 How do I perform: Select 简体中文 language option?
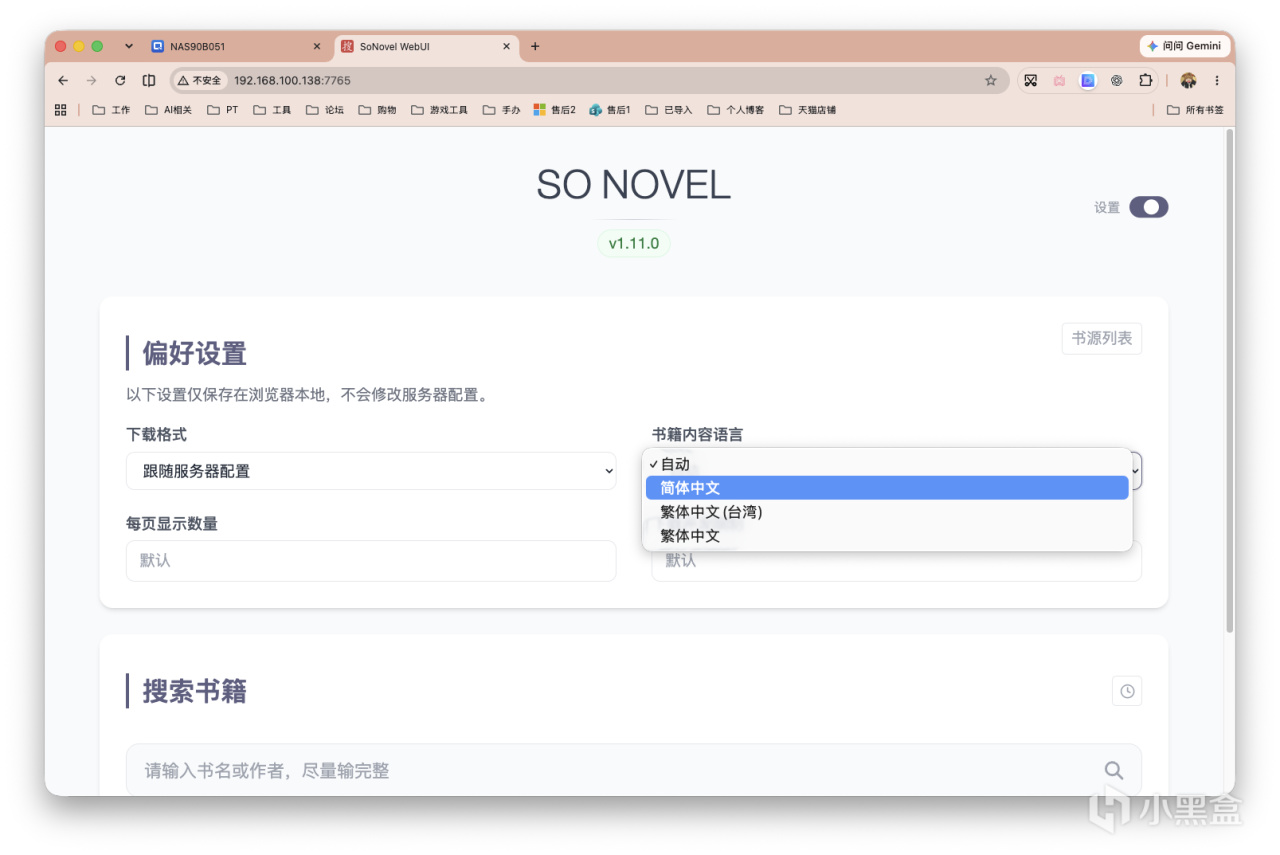pos(887,488)
